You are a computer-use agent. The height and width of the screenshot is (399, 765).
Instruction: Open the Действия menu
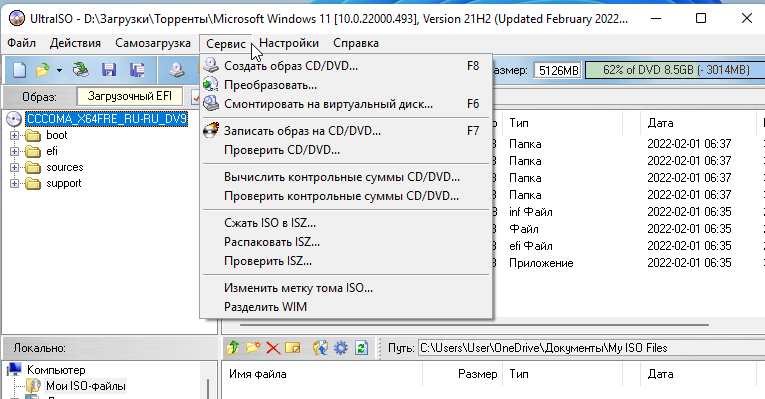click(75, 43)
